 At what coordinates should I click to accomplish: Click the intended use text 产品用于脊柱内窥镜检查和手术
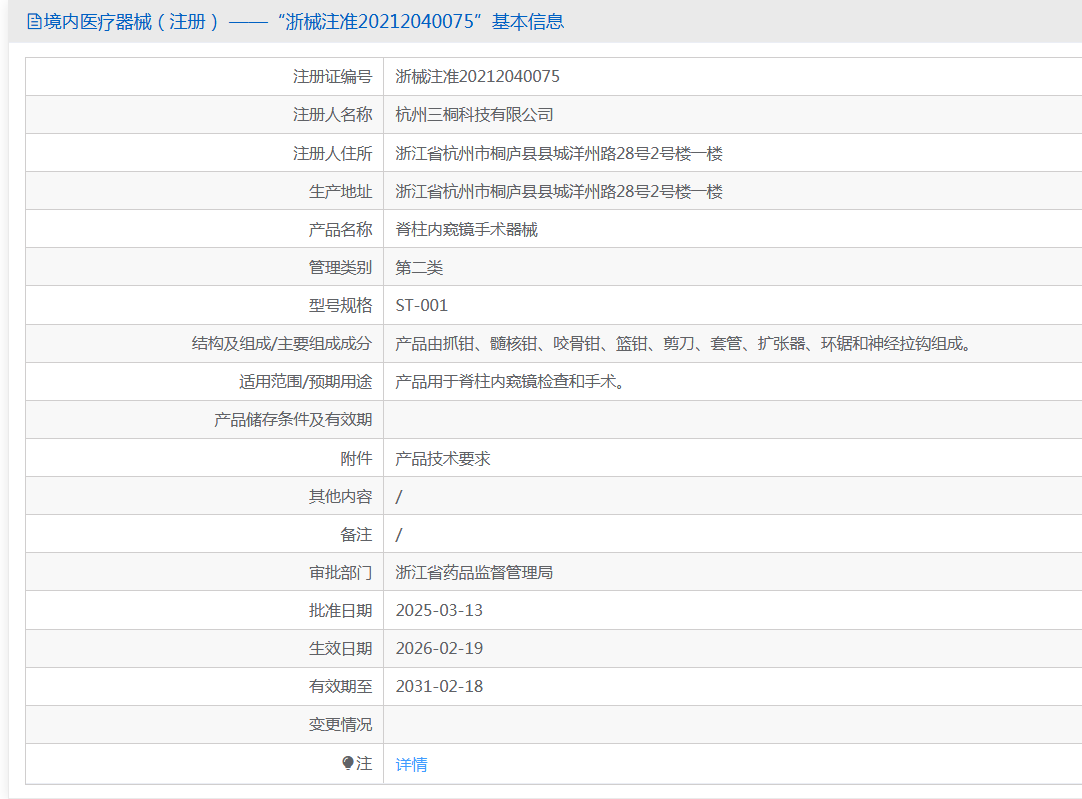(x=510, y=381)
